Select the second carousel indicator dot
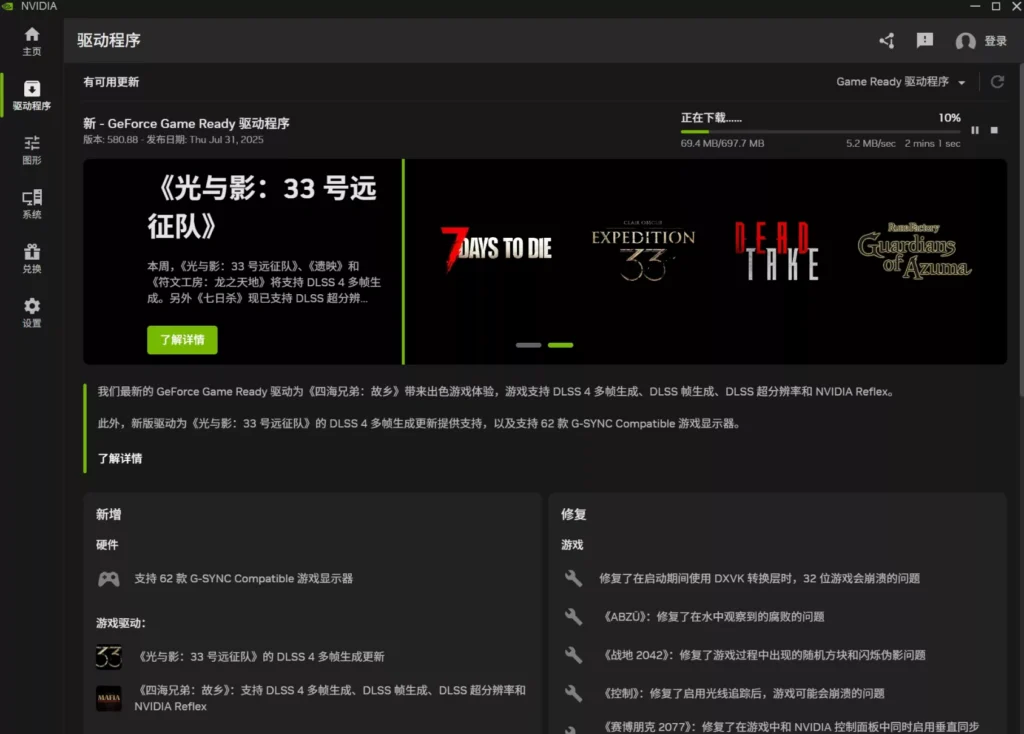The image size is (1024, 734). tap(560, 344)
